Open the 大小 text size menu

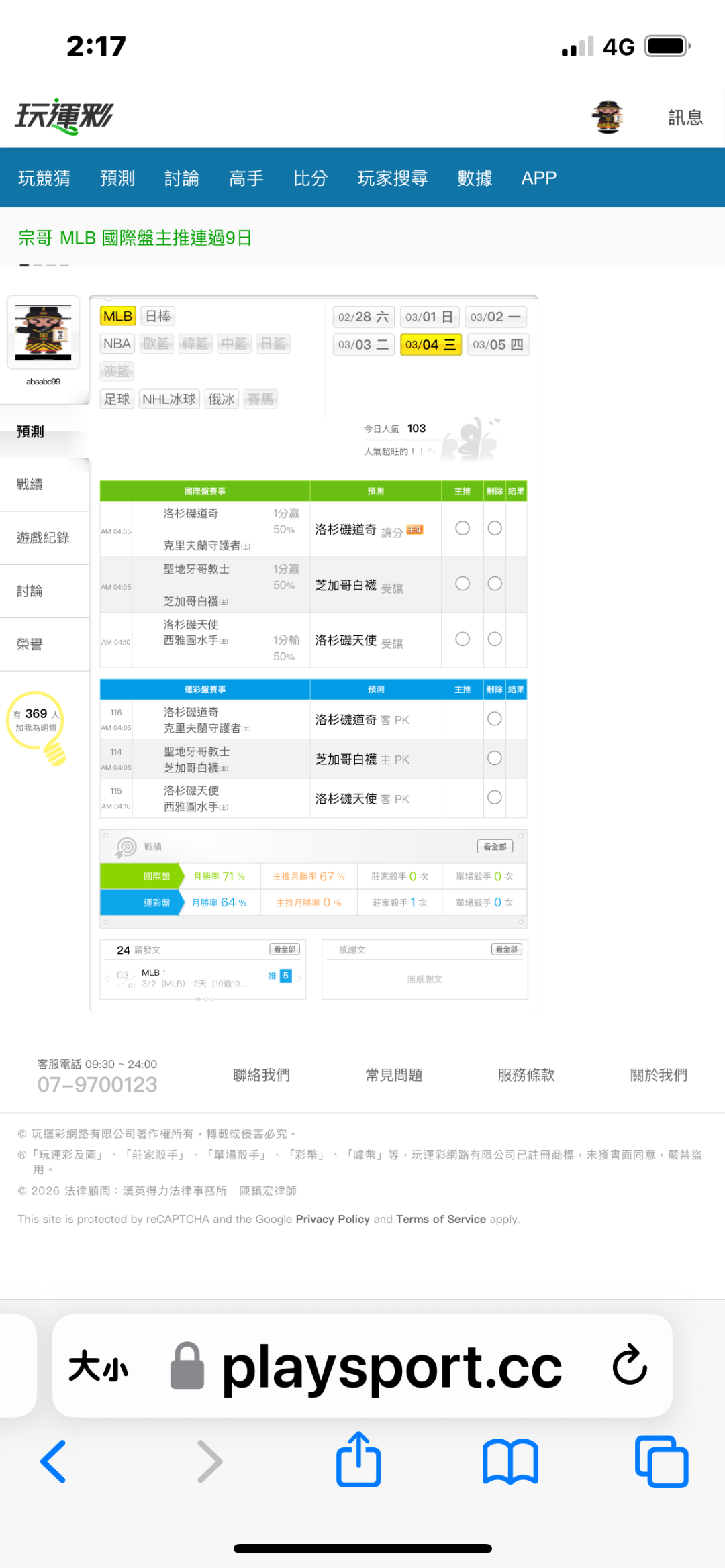coord(99,1366)
